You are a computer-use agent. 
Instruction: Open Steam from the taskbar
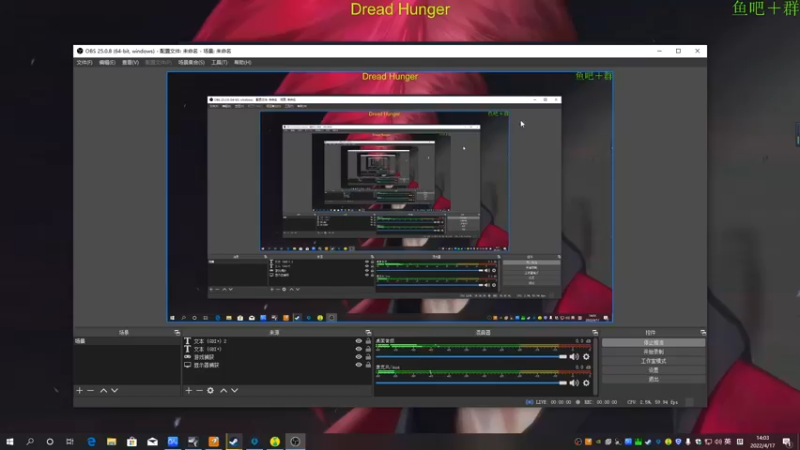(x=234, y=441)
